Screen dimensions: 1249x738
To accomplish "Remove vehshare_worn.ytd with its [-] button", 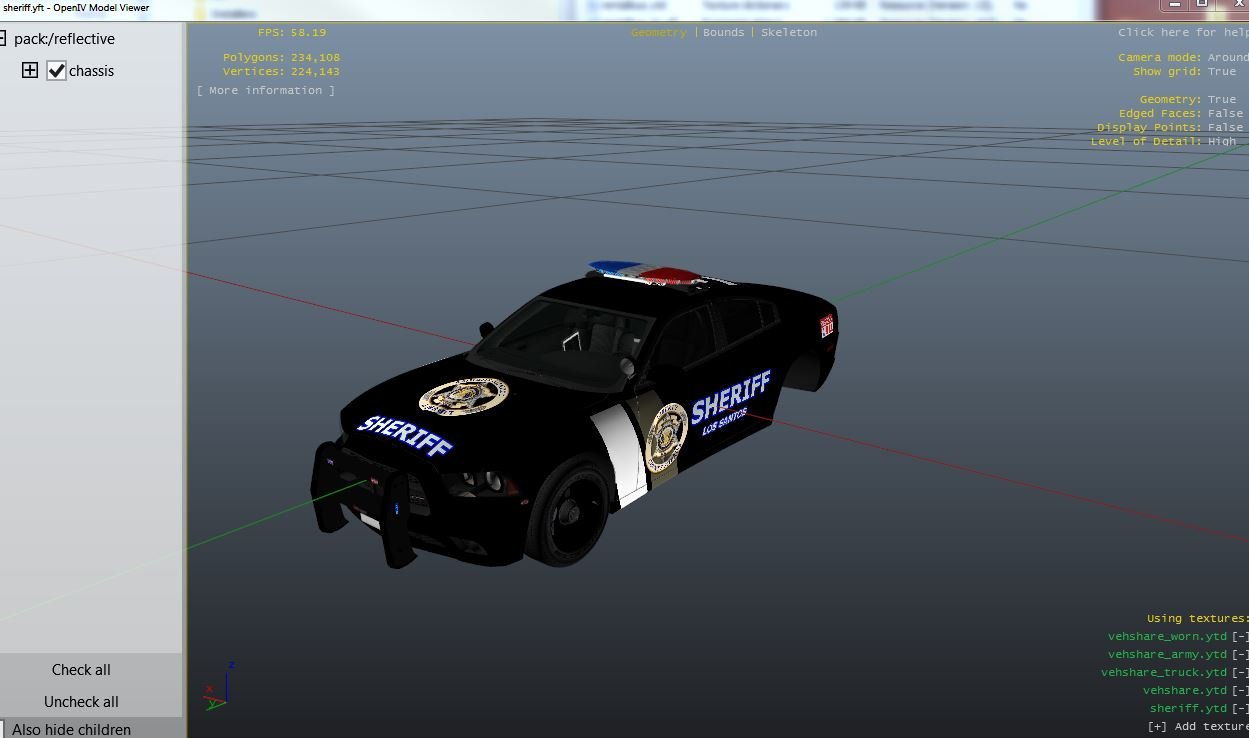I will [x=1240, y=636].
